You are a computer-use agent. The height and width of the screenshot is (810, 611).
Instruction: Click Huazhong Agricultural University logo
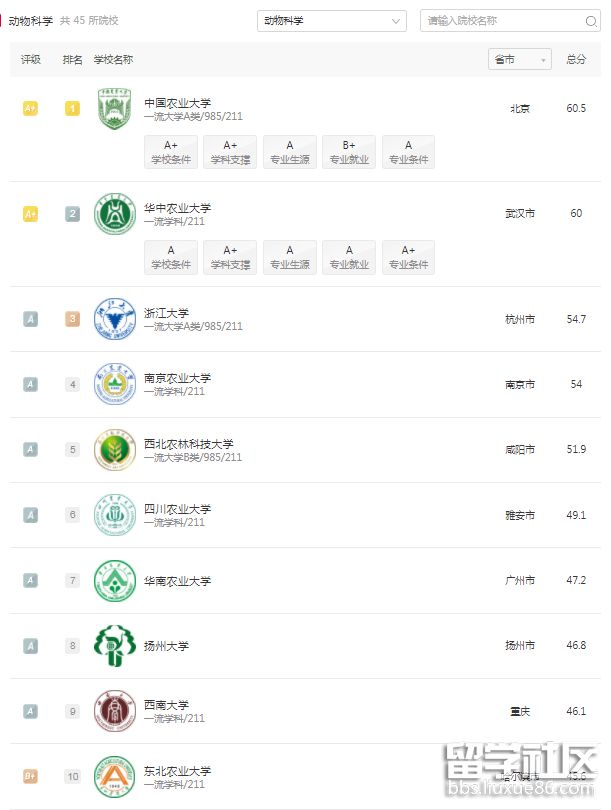pyautogui.click(x=114, y=214)
